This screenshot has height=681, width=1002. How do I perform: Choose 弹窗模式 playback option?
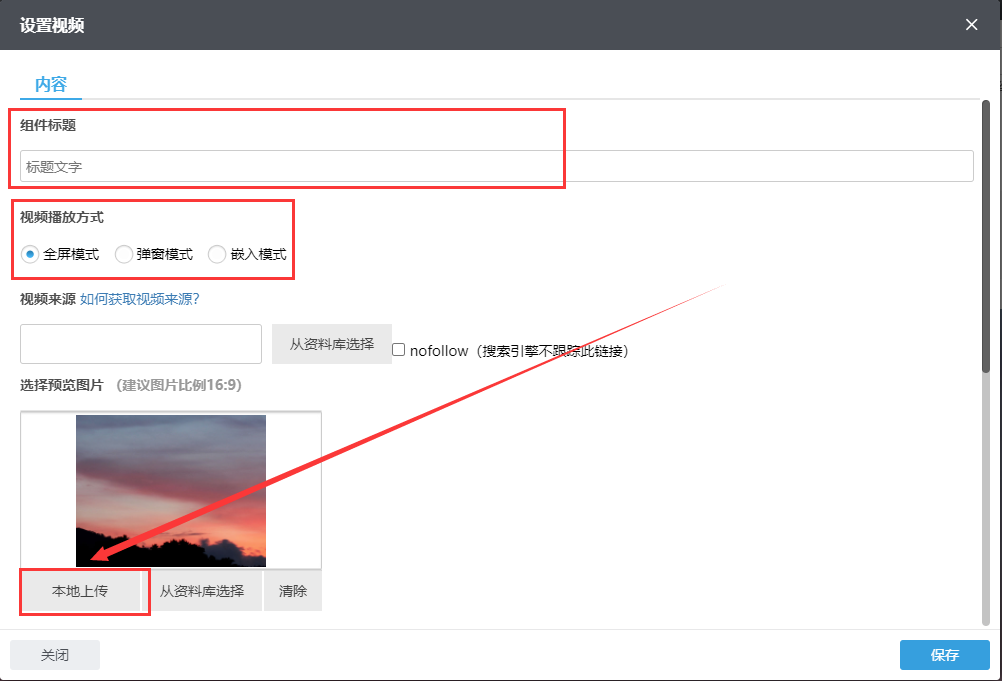click(x=124, y=254)
